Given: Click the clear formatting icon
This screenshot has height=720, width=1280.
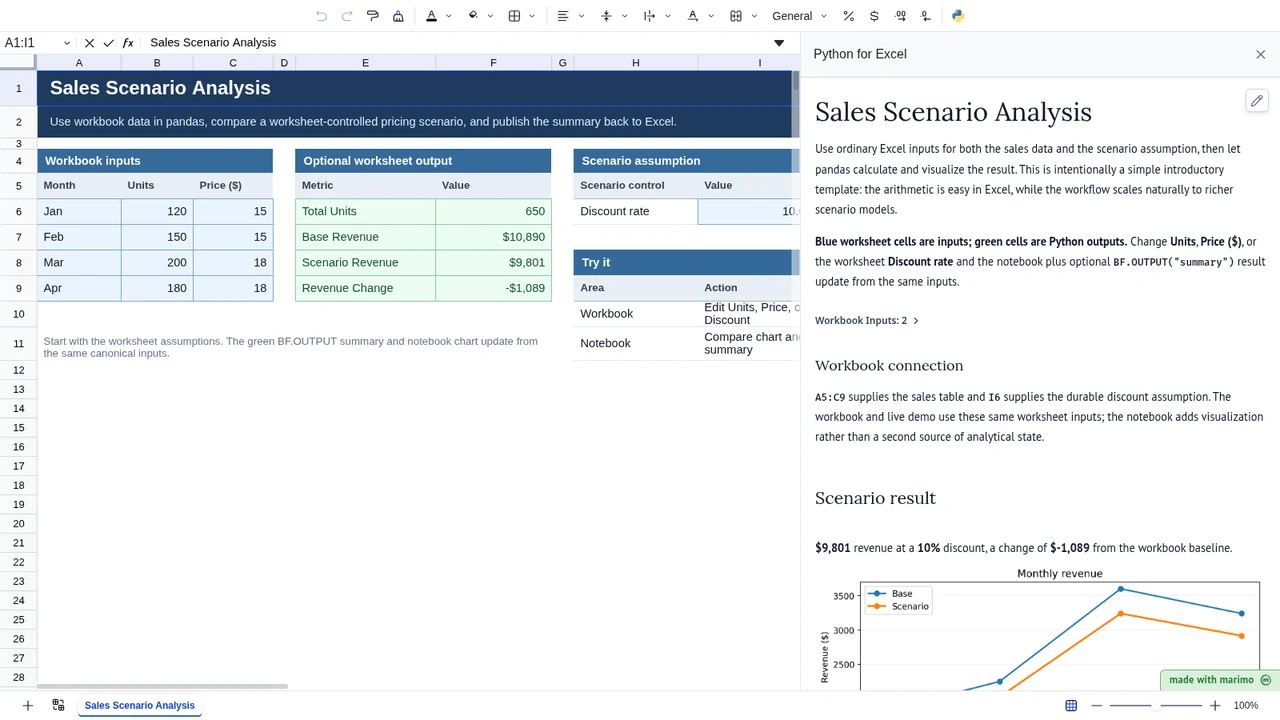Looking at the screenshot, I should pyautogui.click(x=399, y=16).
